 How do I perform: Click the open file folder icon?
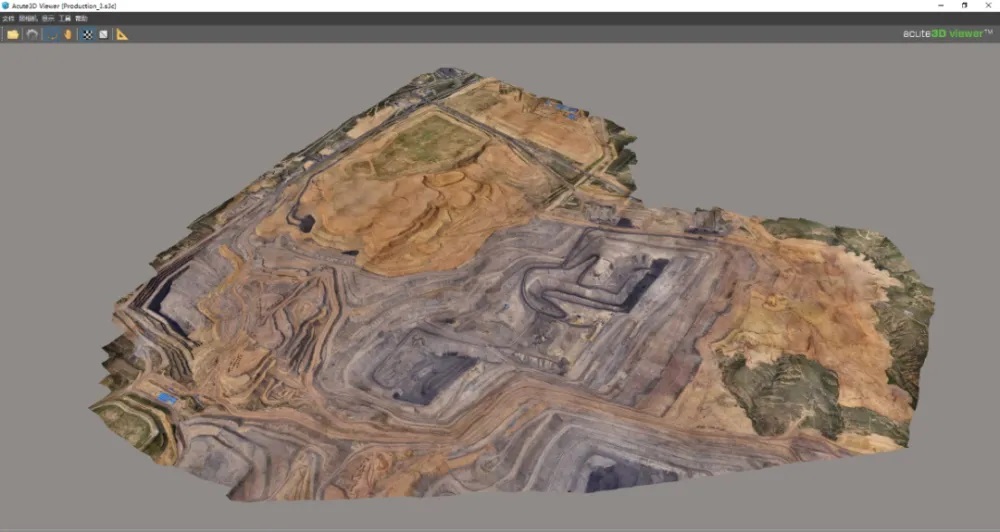[13, 34]
